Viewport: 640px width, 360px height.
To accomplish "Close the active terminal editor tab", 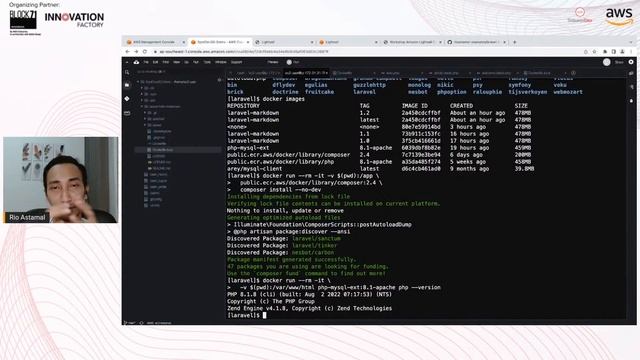I will [x=327, y=73].
